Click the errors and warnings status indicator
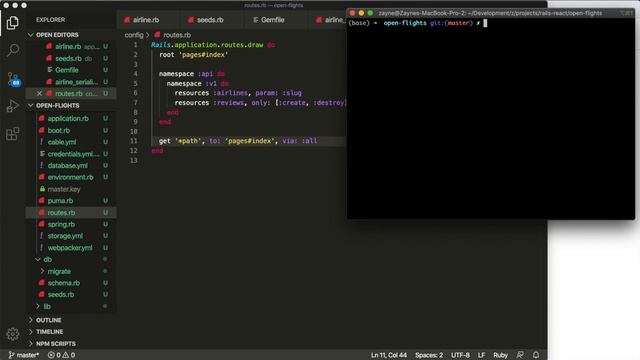Screen dimensions: 640x360 (x=61, y=355)
